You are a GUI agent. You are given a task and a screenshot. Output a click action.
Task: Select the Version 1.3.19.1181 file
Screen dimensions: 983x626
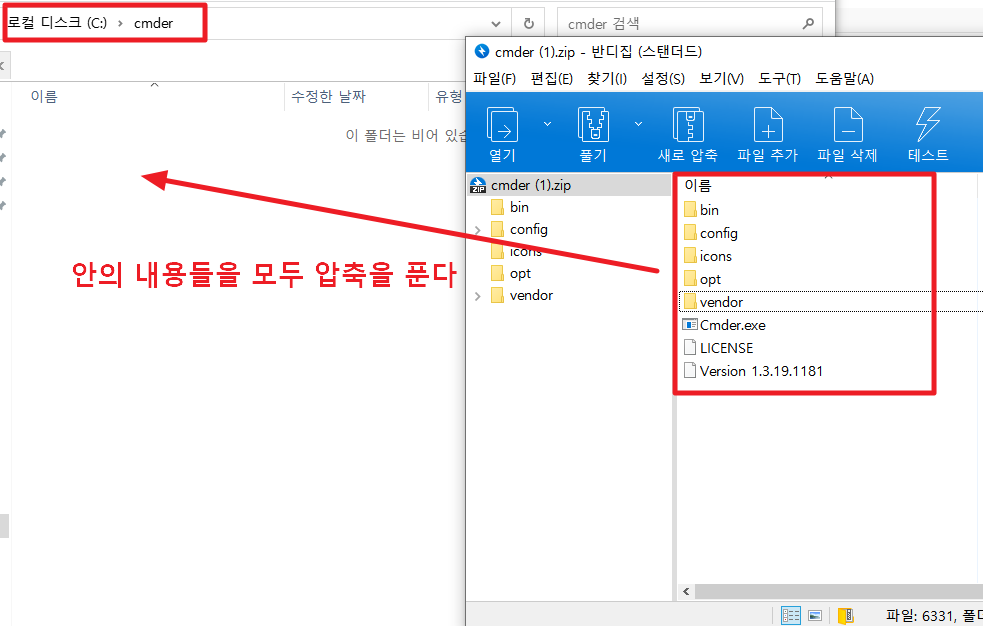(x=761, y=371)
